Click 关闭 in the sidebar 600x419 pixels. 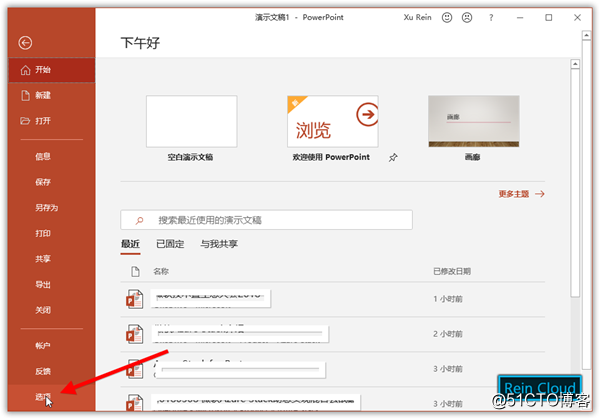click(x=51, y=310)
